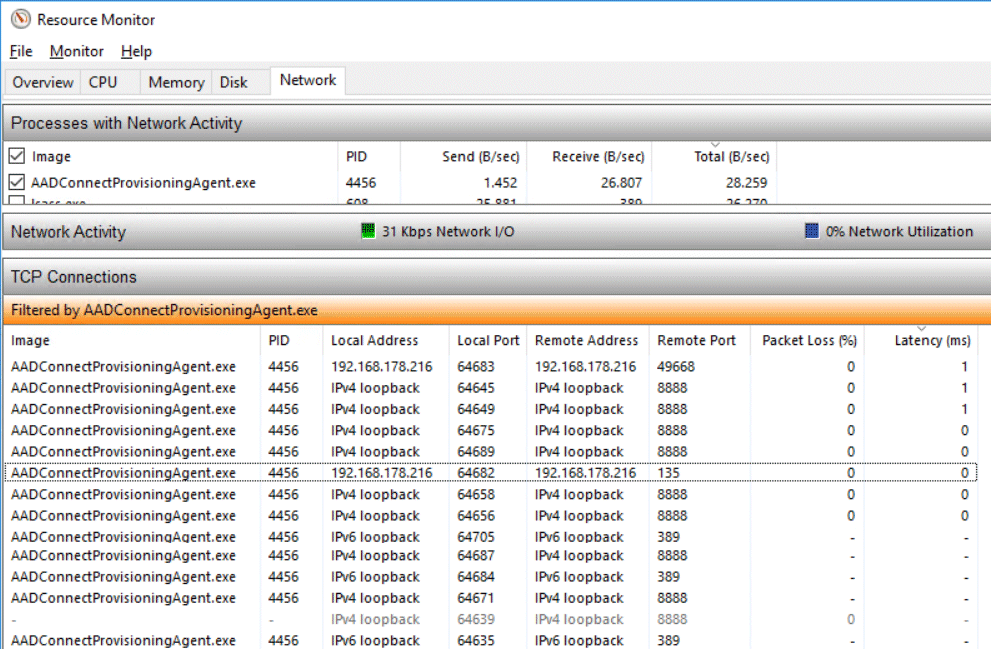Screen dimensions: 991x649
Task: Switch to the Overview tab
Action: [x=43, y=82]
